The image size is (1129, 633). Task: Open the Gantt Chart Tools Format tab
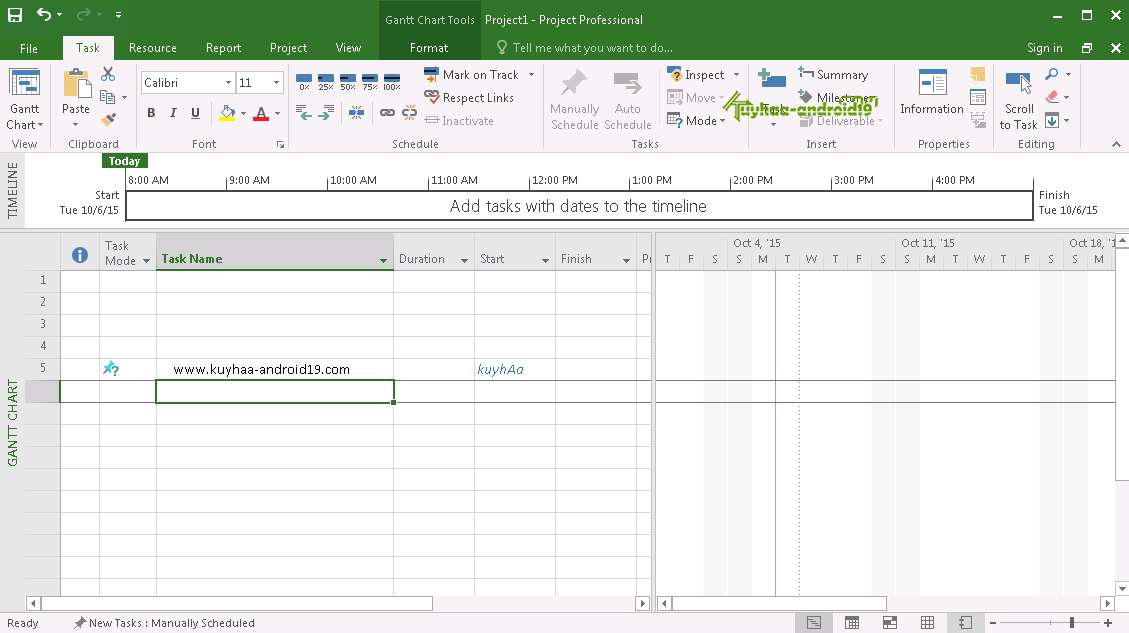pyautogui.click(x=429, y=48)
